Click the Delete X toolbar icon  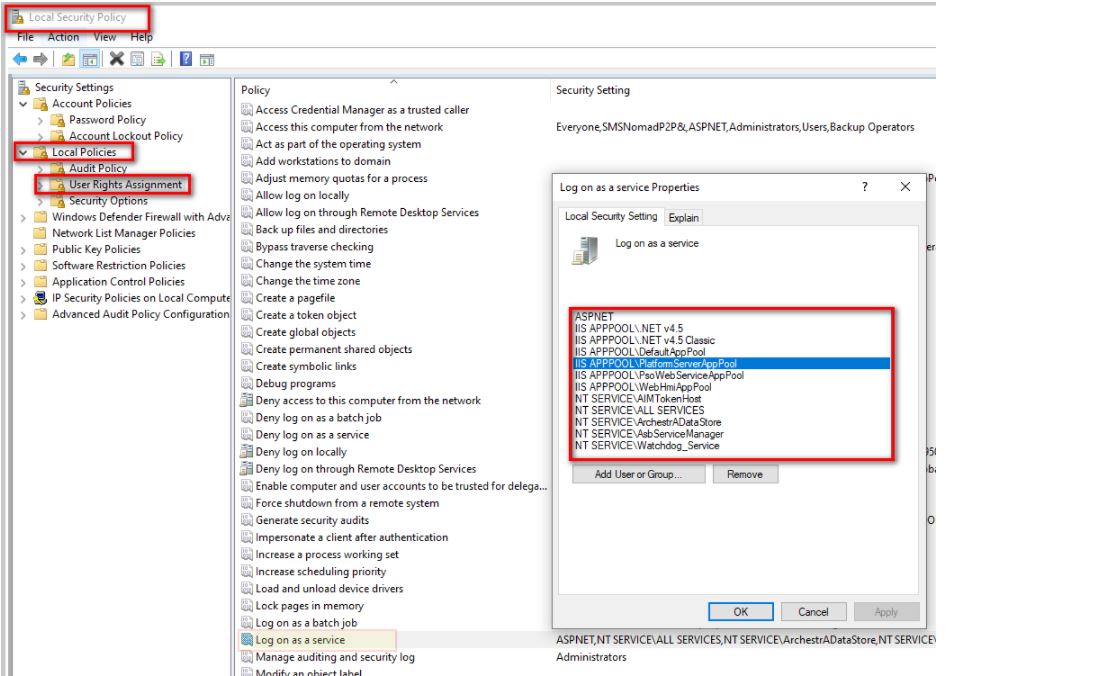coord(117,59)
